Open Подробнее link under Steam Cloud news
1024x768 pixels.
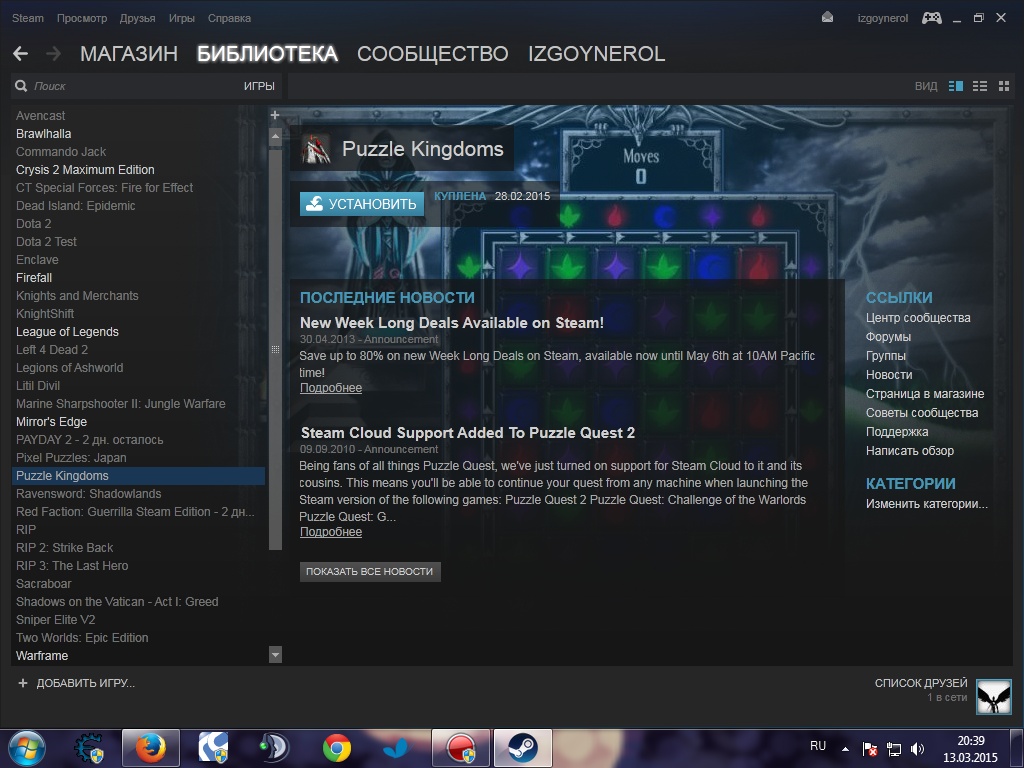330,532
